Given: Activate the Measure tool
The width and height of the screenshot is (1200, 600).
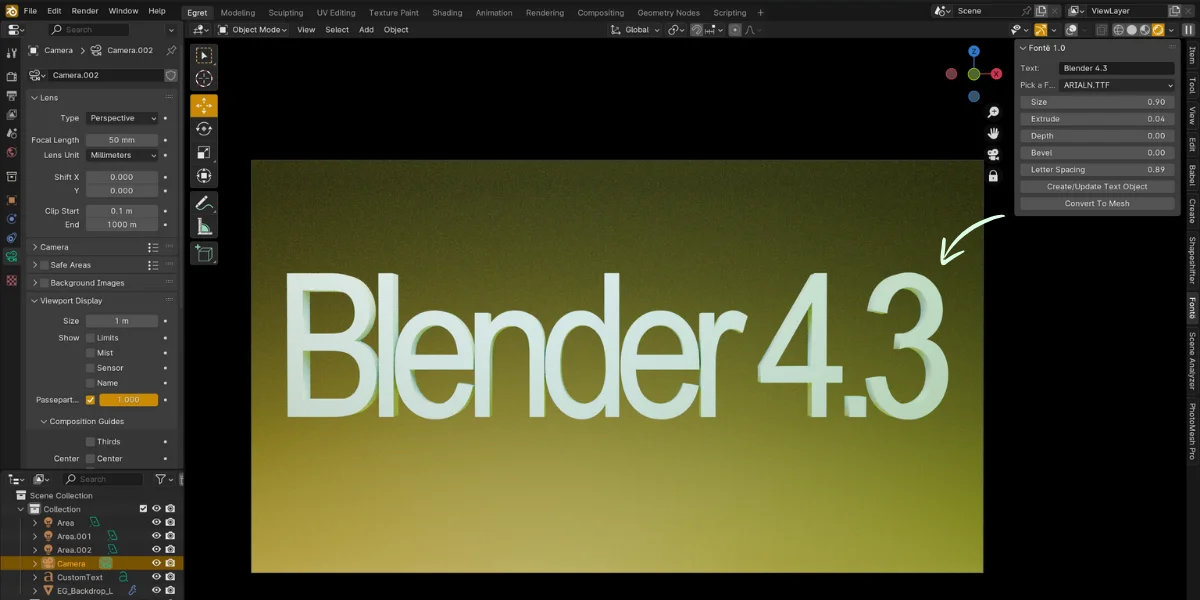Looking at the screenshot, I should click(204, 229).
